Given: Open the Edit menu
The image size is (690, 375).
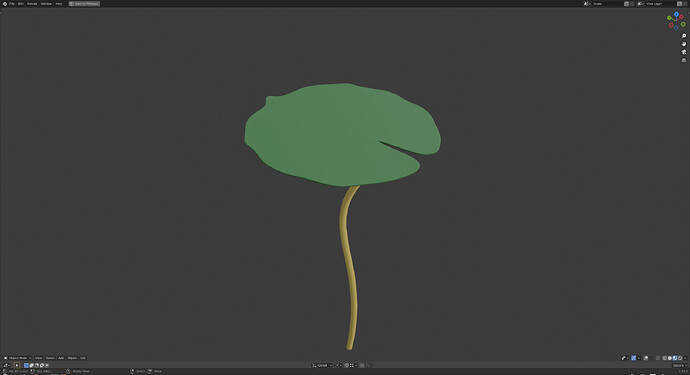Looking at the screenshot, I should click(x=21, y=4).
